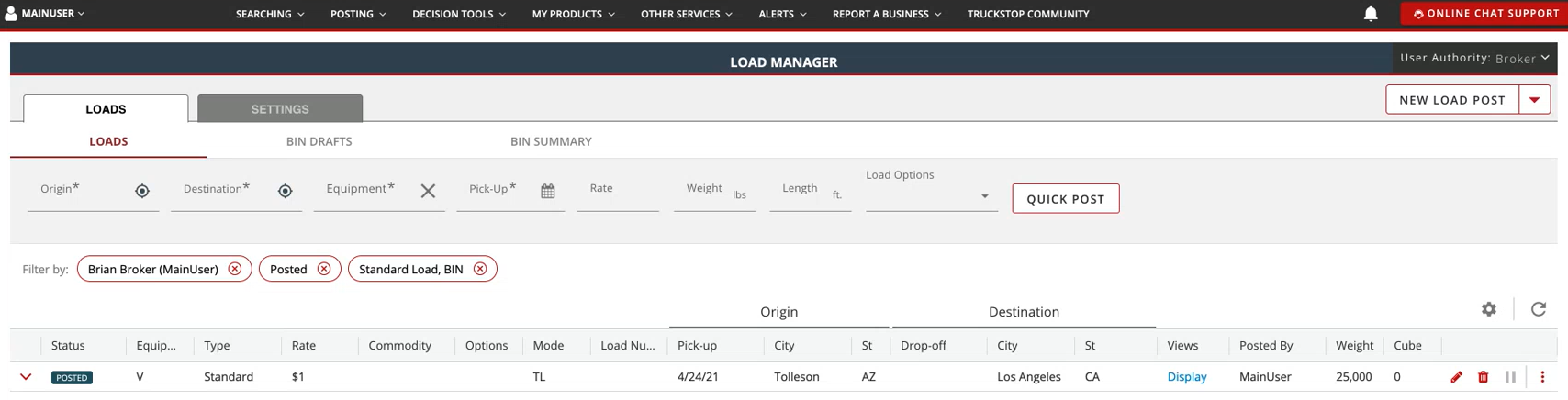Remove the Brian Broker filter chip

(235, 269)
